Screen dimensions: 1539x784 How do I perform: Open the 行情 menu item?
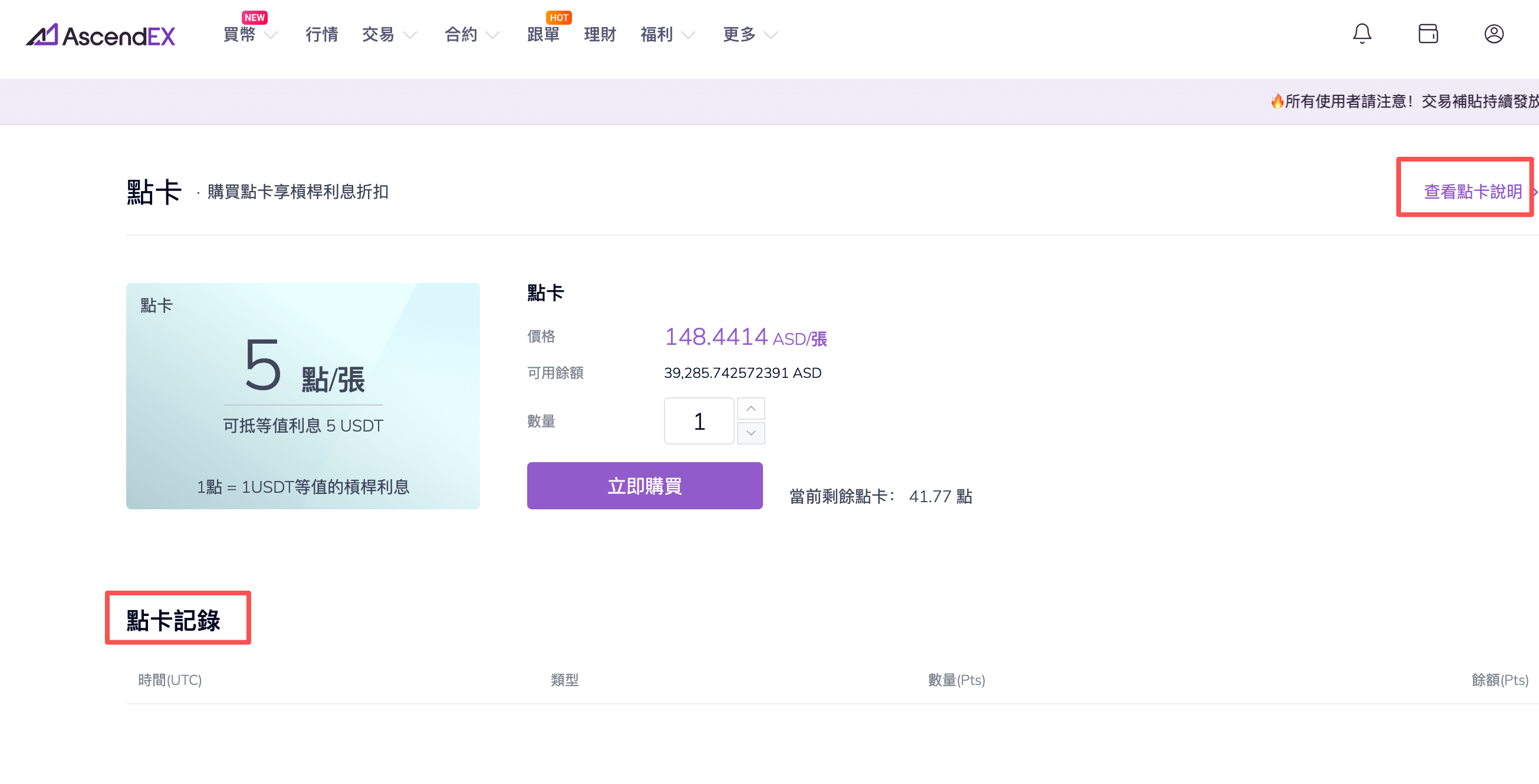[x=321, y=35]
